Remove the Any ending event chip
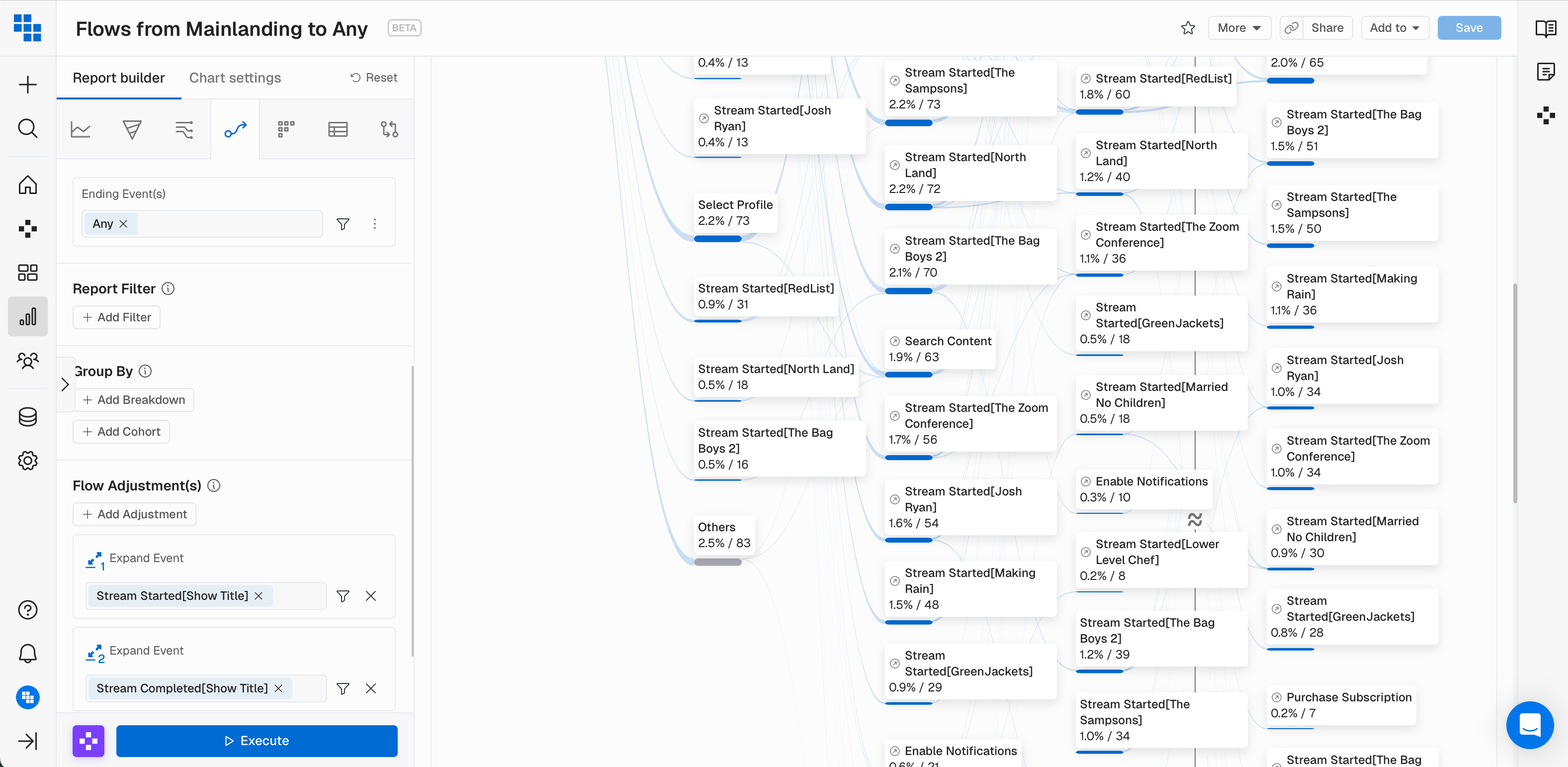The image size is (1568, 767). (x=124, y=223)
